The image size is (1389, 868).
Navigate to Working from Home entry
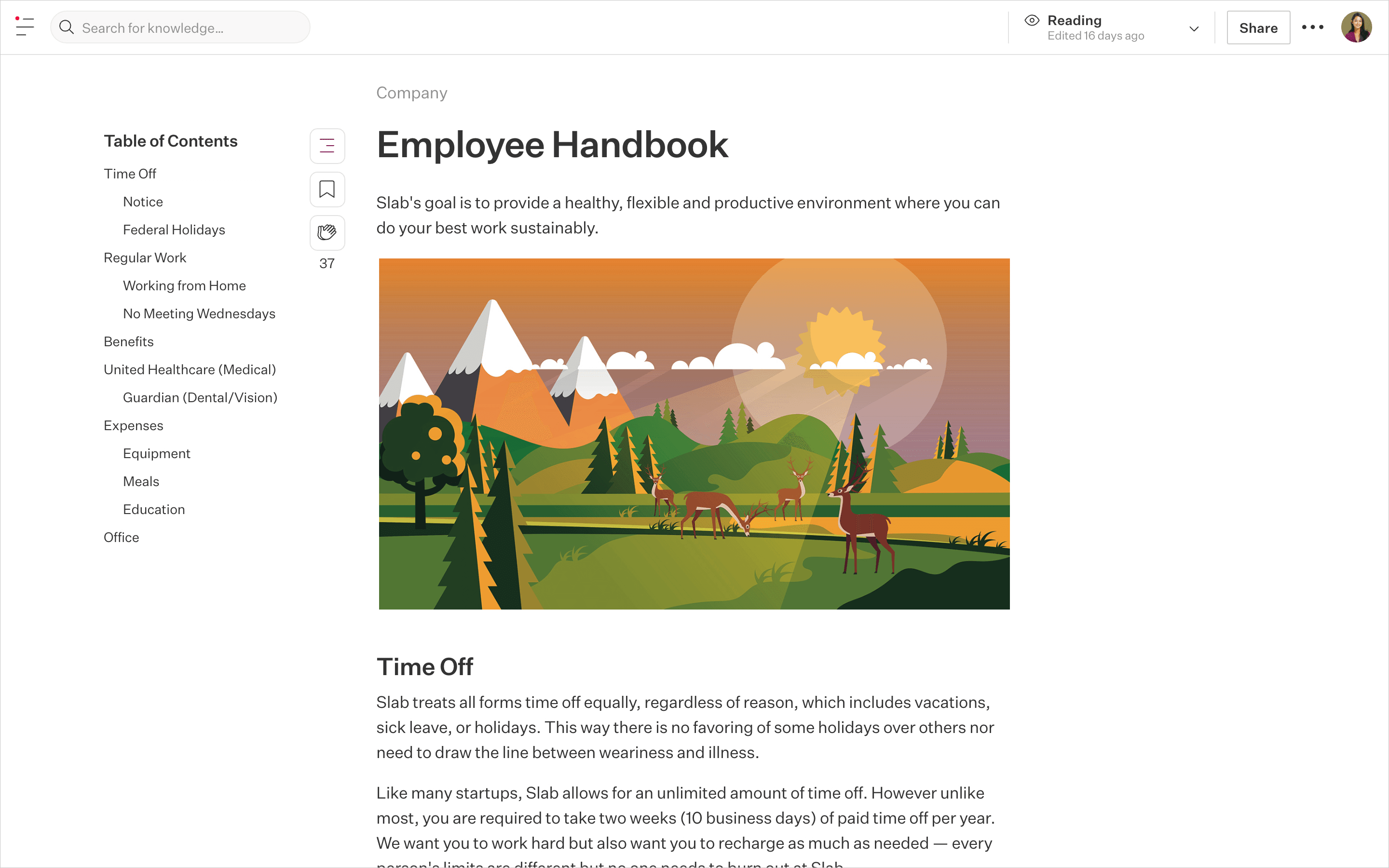pyautogui.click(x=184, y=286)
